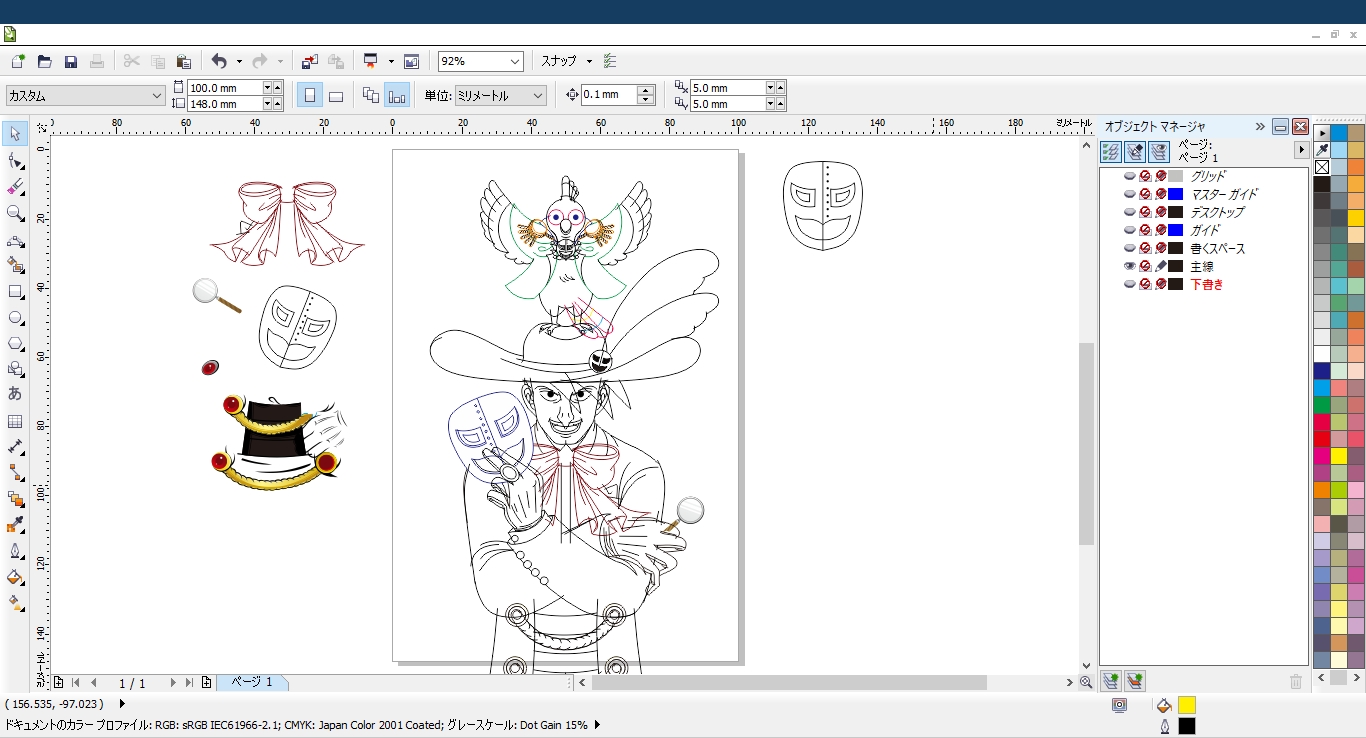The width and height of the screenshot is (1366, 738).
Task: Open the カスタム page size dropdown
Action: (157, 96)
